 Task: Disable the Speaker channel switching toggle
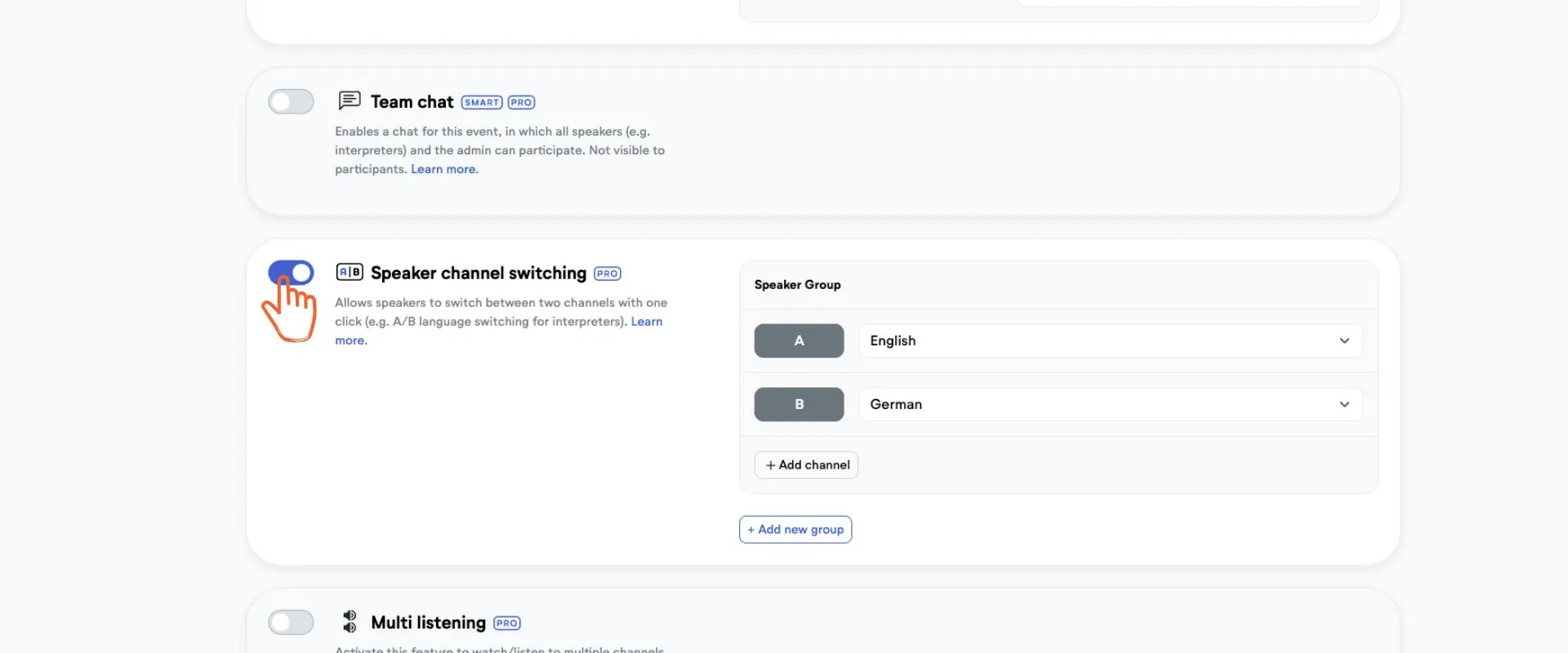coord(291,273)
